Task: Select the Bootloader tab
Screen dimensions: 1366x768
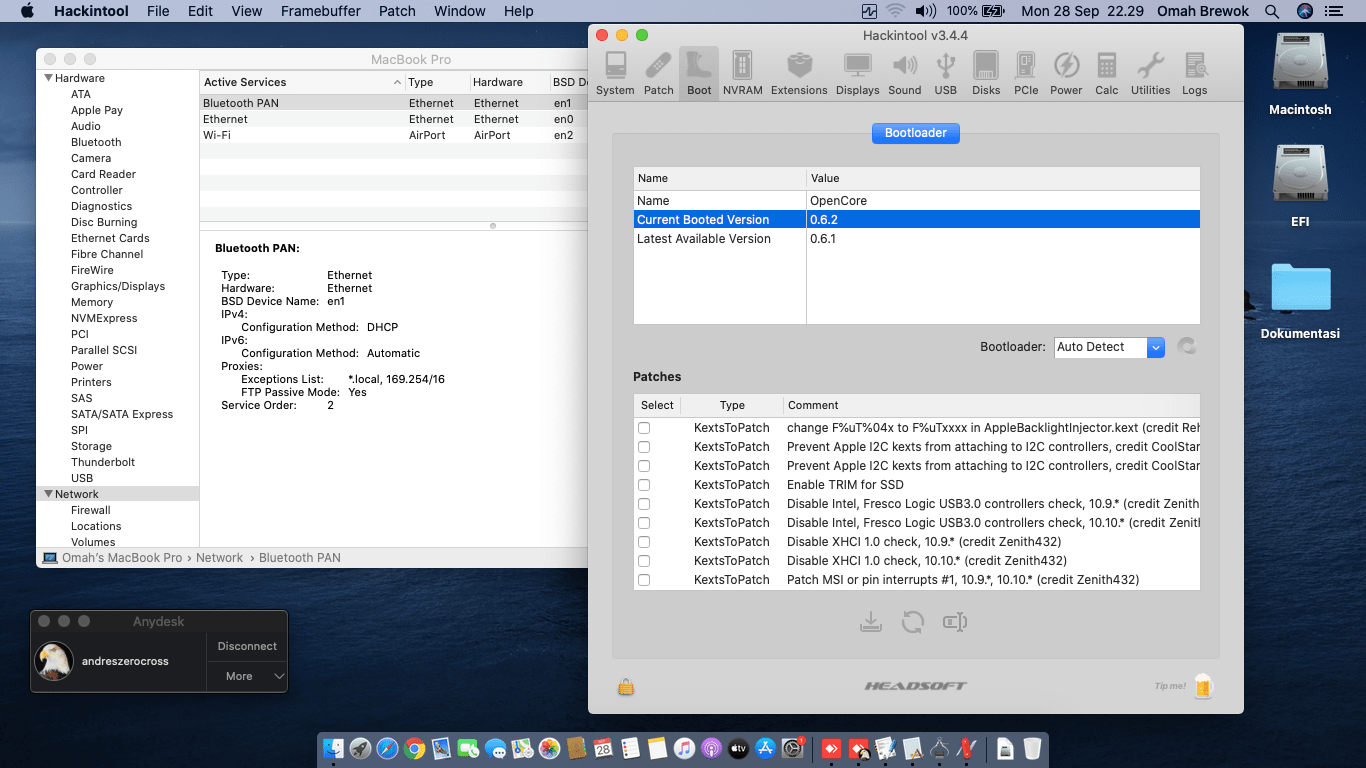Action: click(x=915, y=133)
